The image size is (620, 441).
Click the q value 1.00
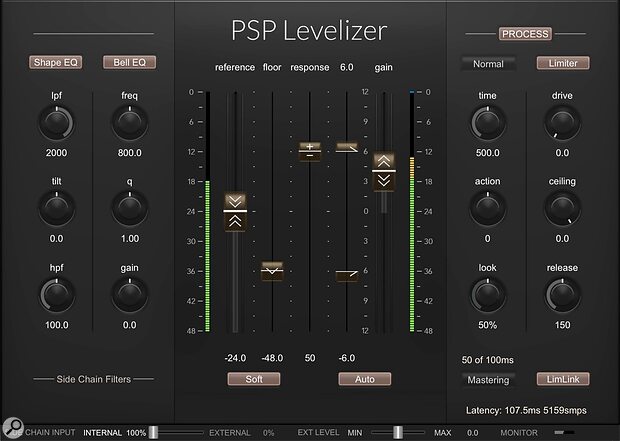tap(130, 239)
